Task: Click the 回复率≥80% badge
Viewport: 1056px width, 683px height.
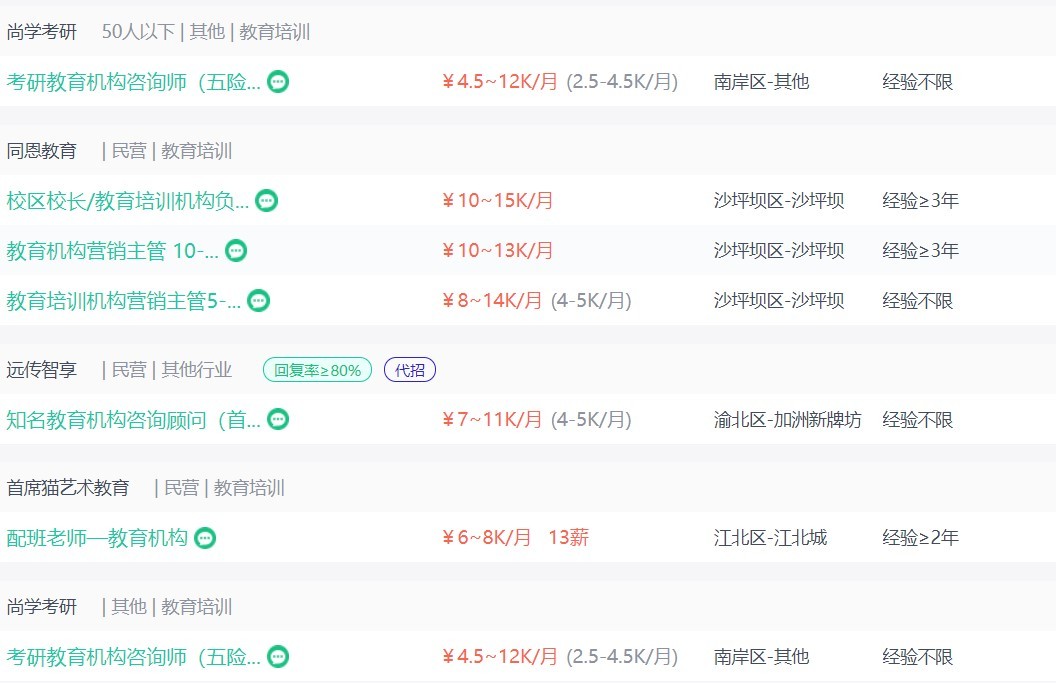Action: (317, 370)
